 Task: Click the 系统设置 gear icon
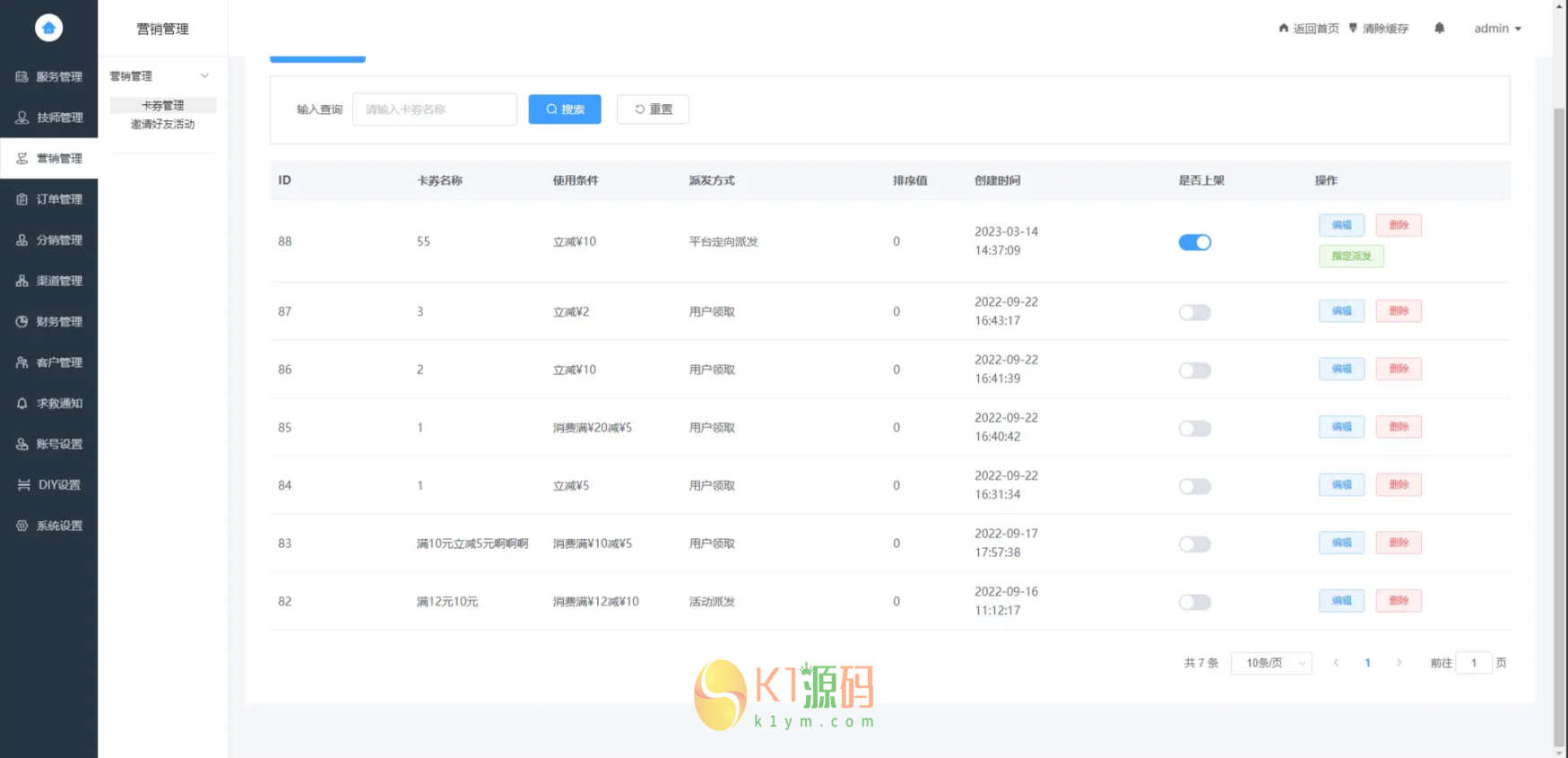(22, 526)
